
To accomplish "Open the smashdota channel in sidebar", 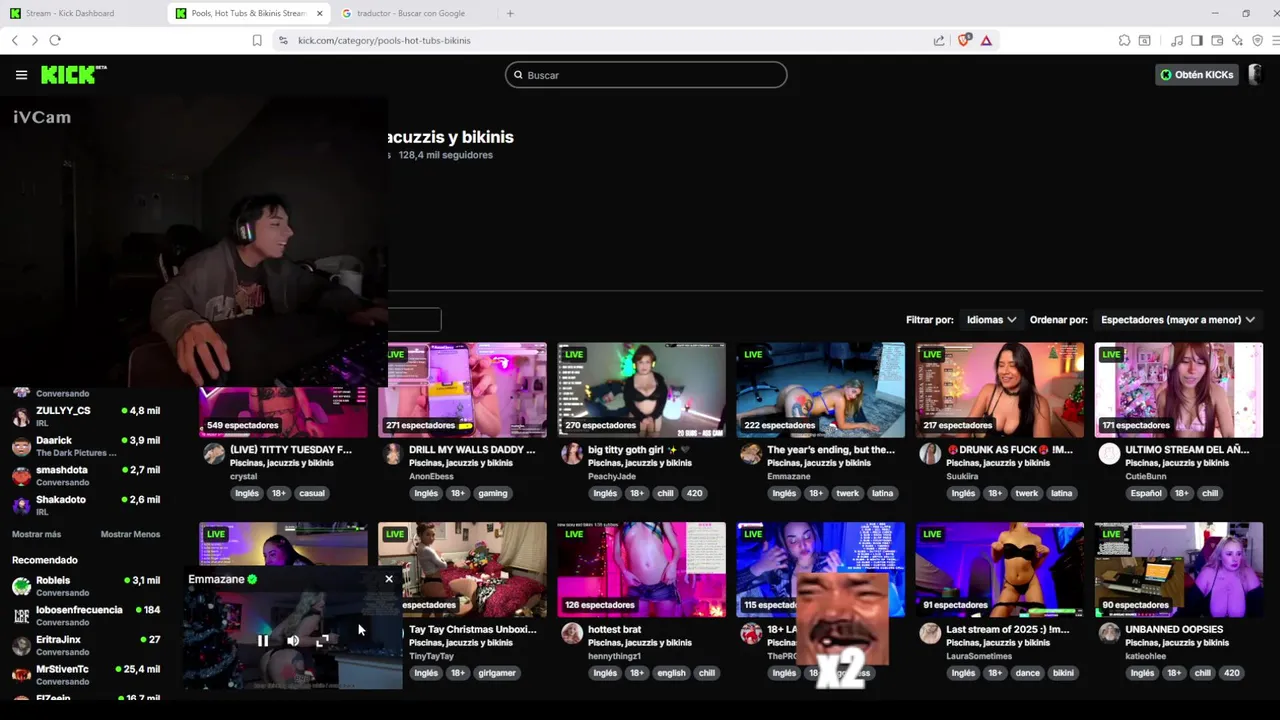I will coord(85,476).
